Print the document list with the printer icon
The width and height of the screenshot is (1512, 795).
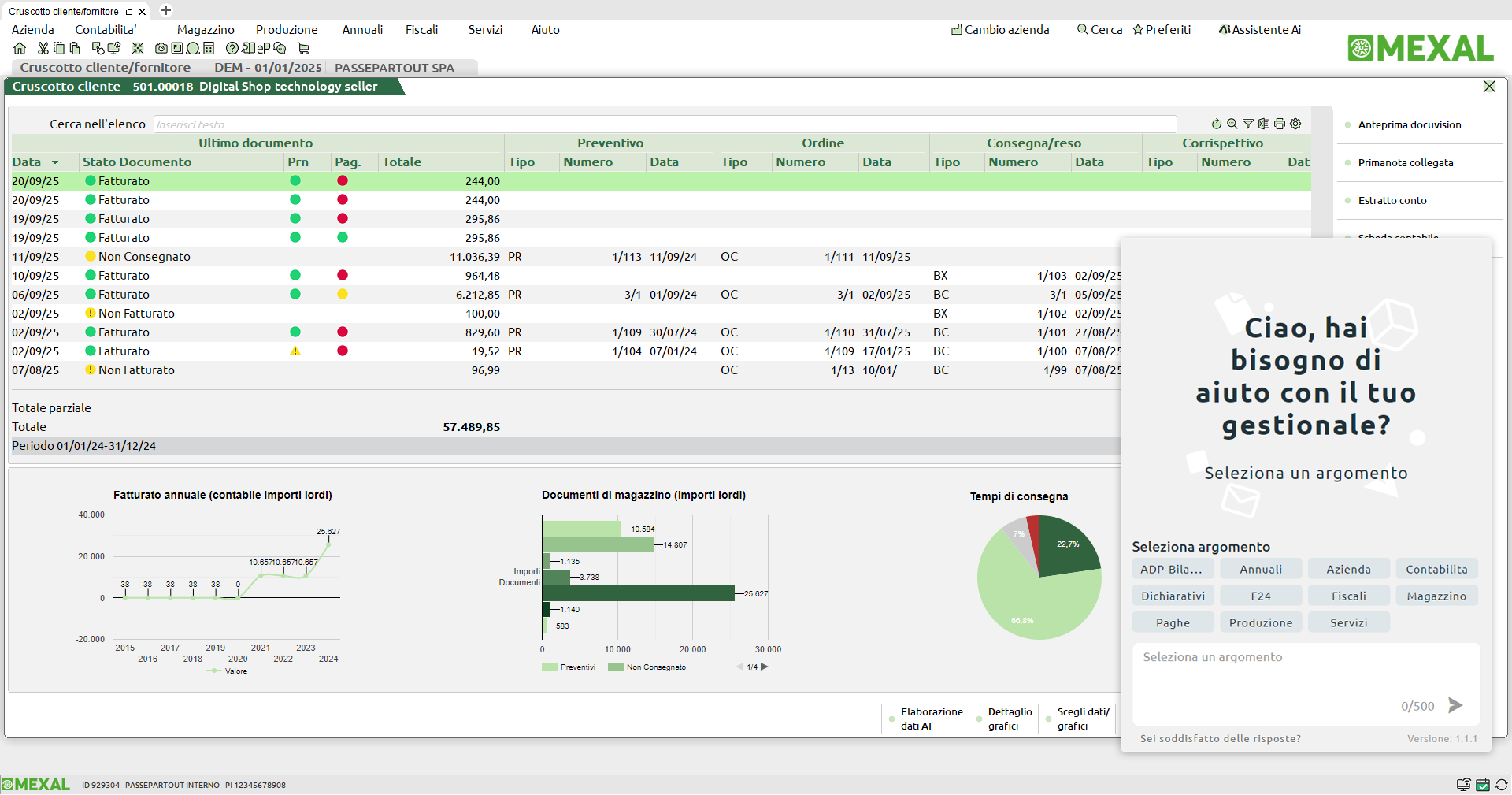1280,124
